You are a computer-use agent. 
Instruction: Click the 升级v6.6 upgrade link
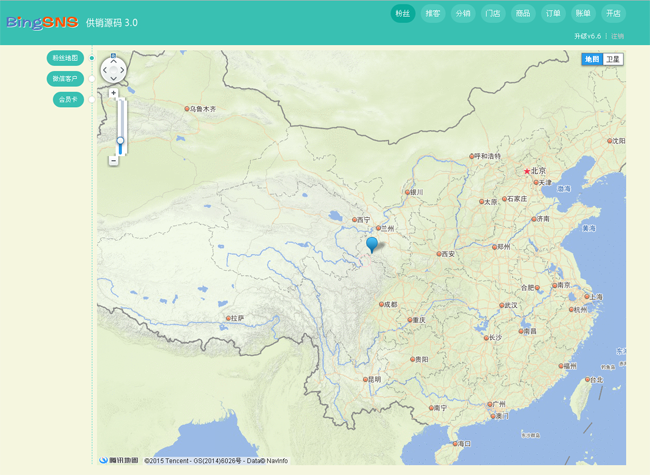pos(587,36)
